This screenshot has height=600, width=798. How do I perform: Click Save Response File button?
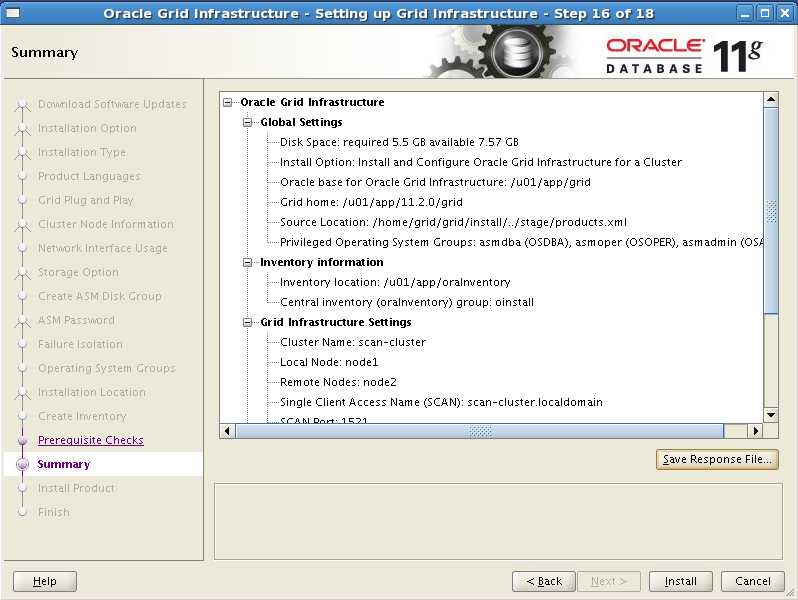point(717,459)
